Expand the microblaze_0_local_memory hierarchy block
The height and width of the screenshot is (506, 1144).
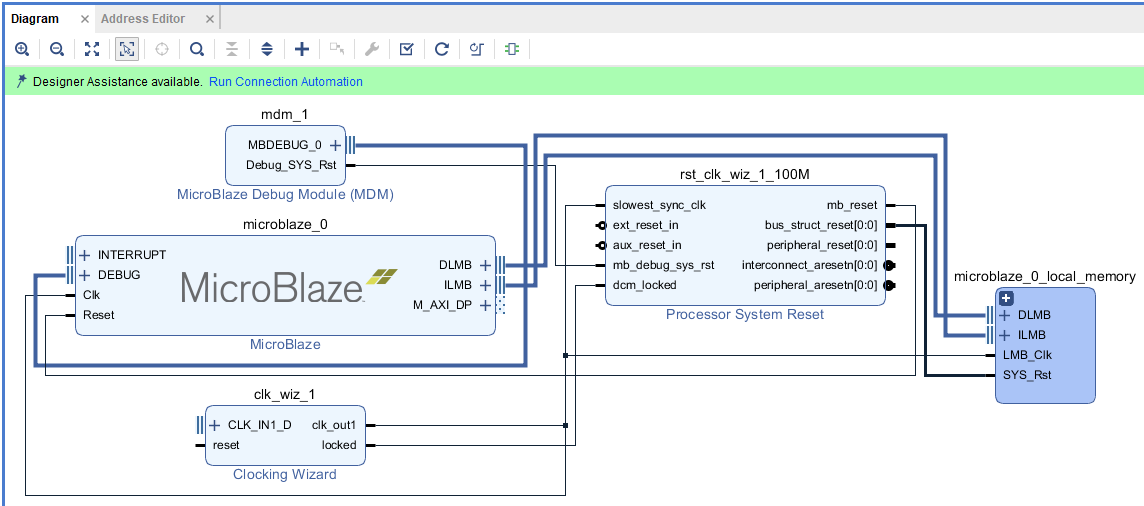pos(1006,298)
